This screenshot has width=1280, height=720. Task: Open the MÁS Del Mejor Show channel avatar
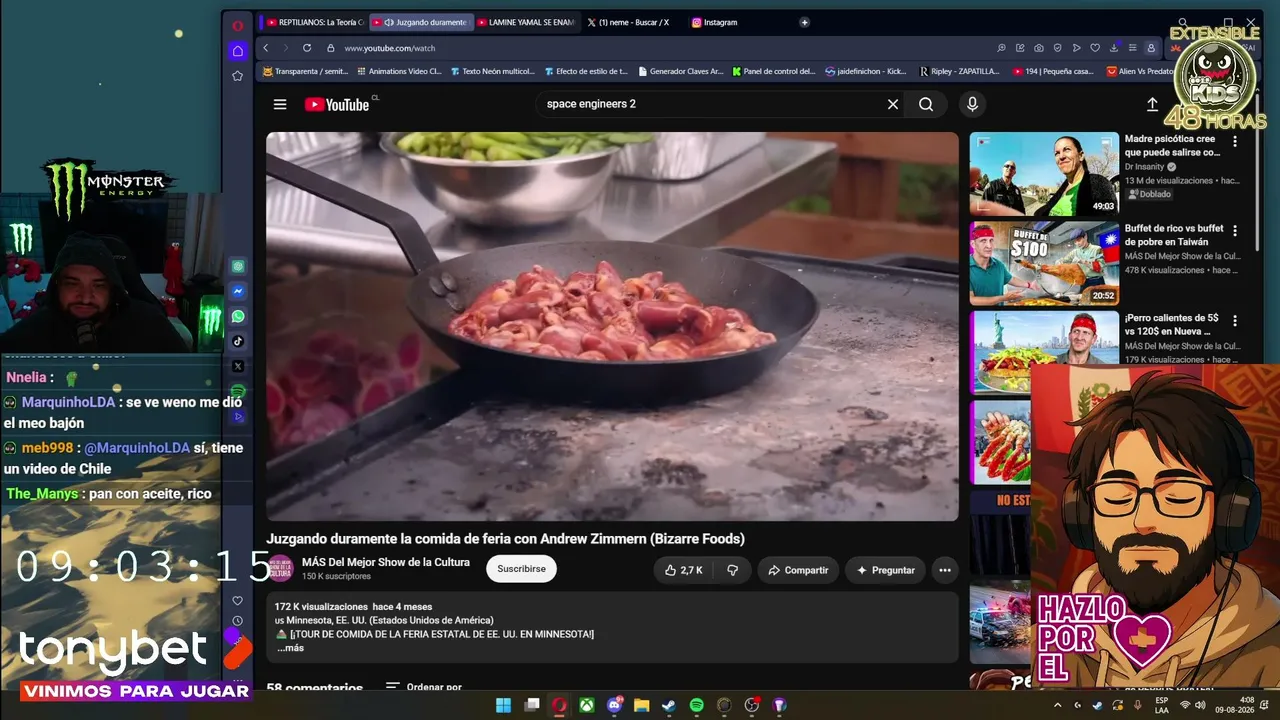pyautogui.click(x=280, y=569)
